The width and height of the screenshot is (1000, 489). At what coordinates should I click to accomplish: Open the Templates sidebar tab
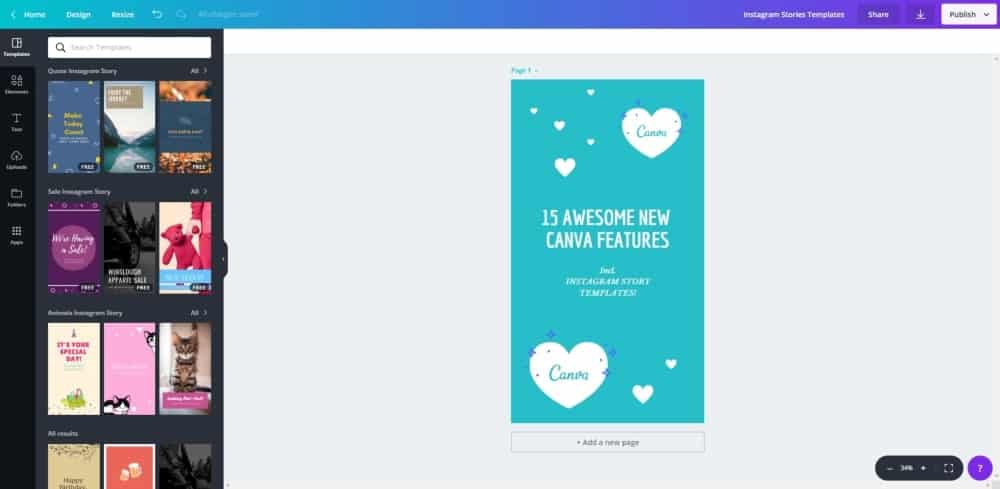click(x=17, y=47)
